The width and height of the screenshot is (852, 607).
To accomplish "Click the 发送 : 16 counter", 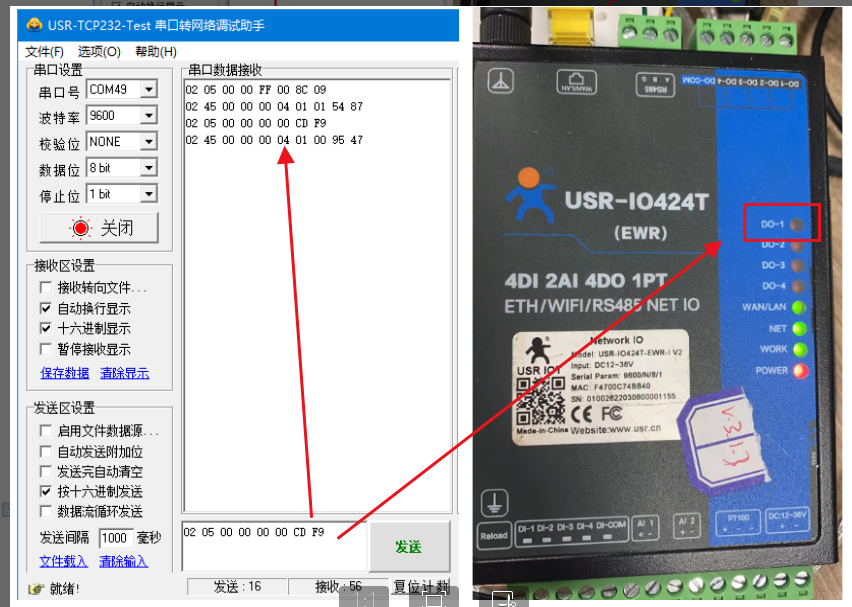I will pyautogui.click(x=237, y=586).
